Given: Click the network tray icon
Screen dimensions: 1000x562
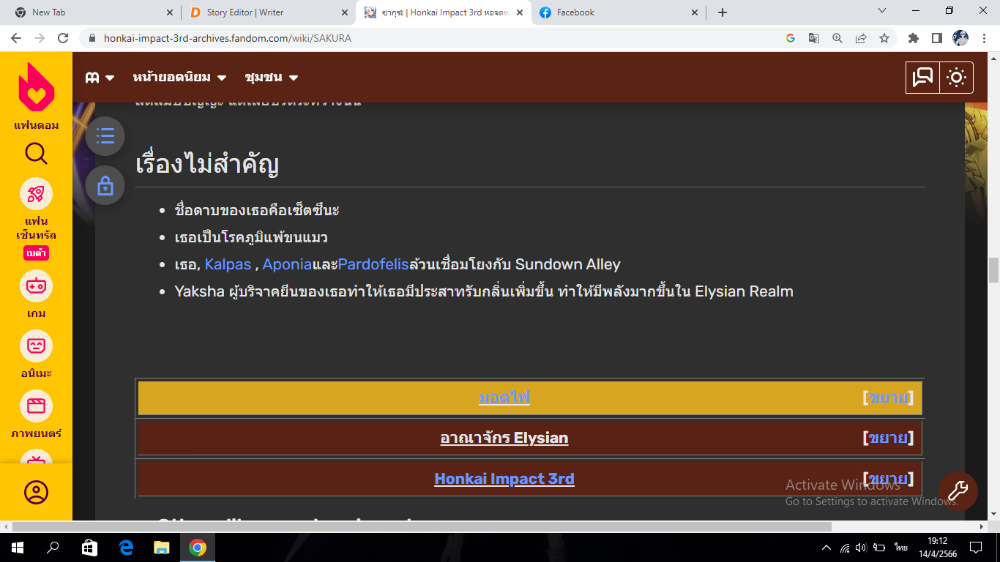Looking at the screenshot, I should coord(844,547).
